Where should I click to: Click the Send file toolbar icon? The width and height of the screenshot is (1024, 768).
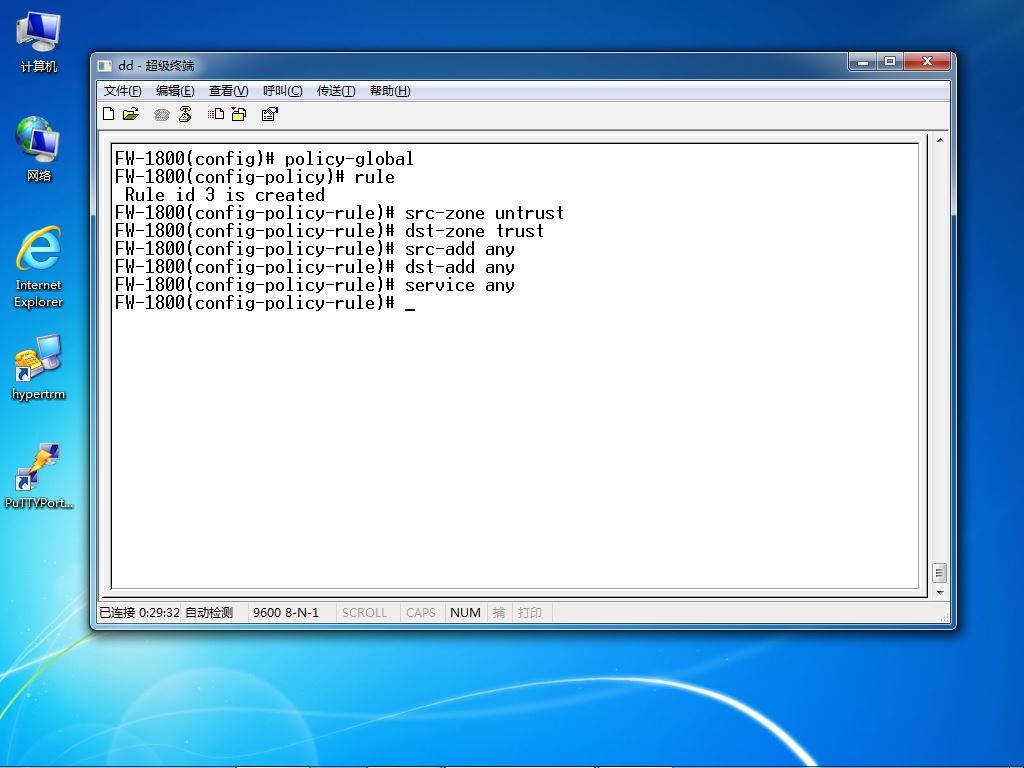coord(216,114)
